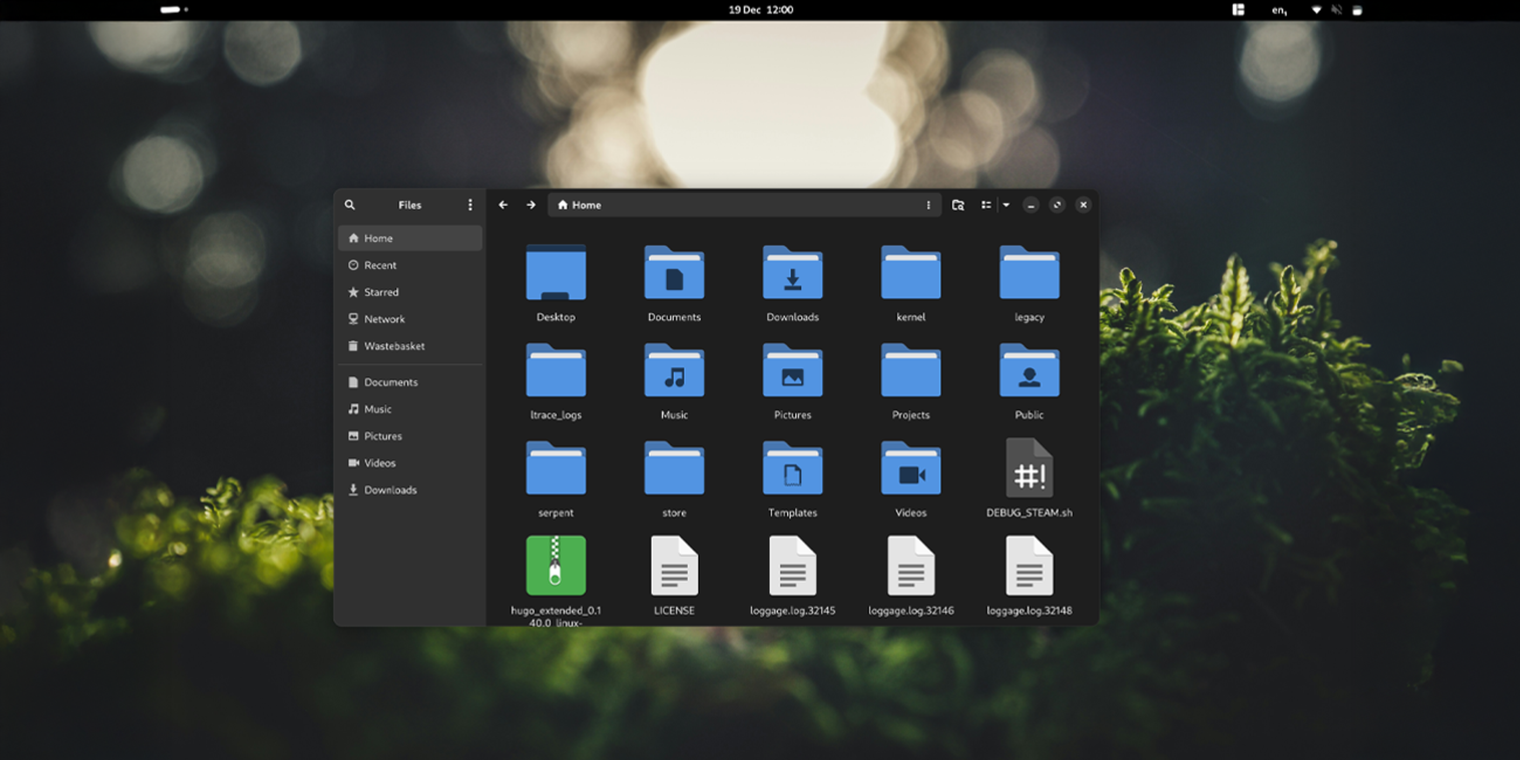Click the Back navigation arrow
The width and height of the screenshot is (1520, 760).
click(503, 205)
